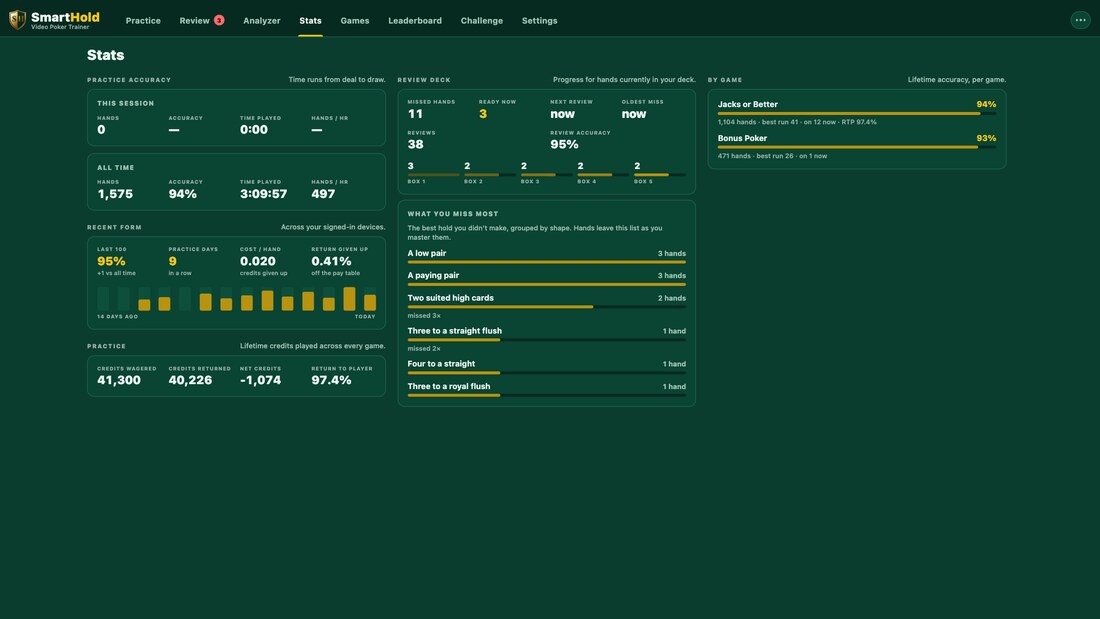Click the Two suited high cards row
1100x619 pixels.
point(546,307)
